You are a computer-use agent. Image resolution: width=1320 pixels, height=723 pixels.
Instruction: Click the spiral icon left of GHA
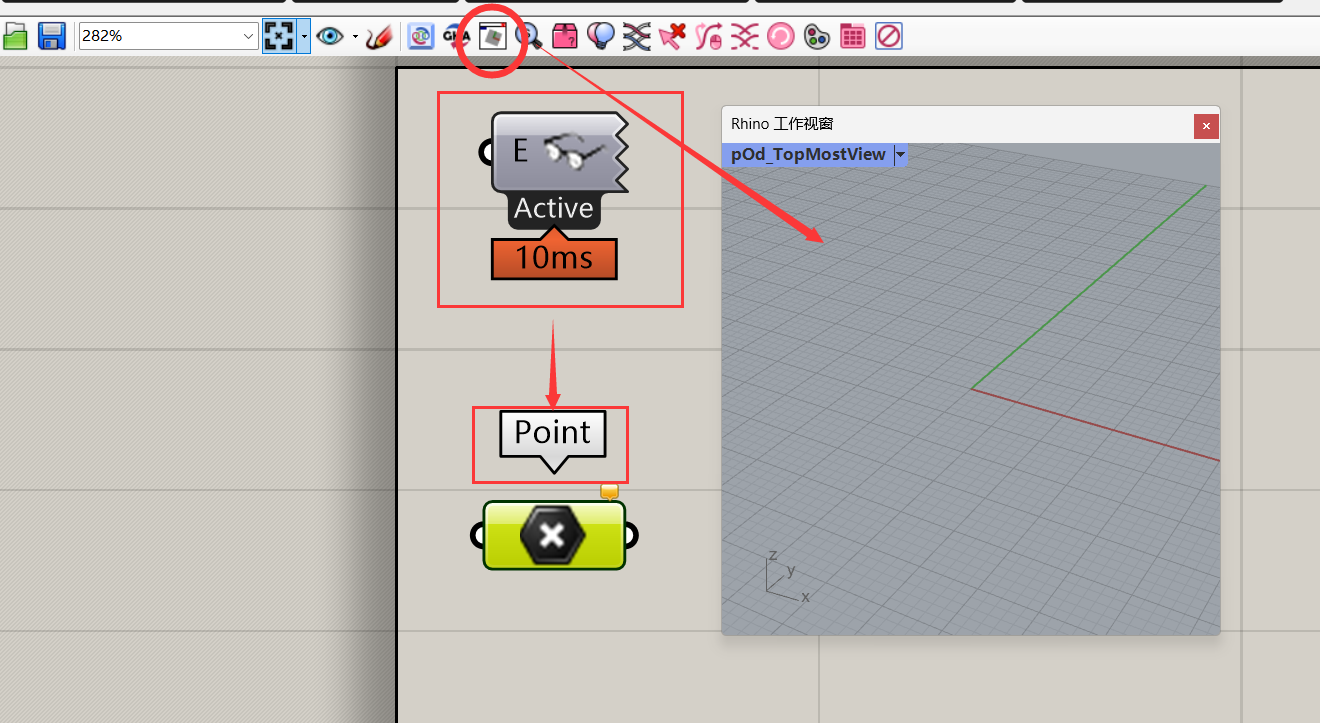coord(421,37)
